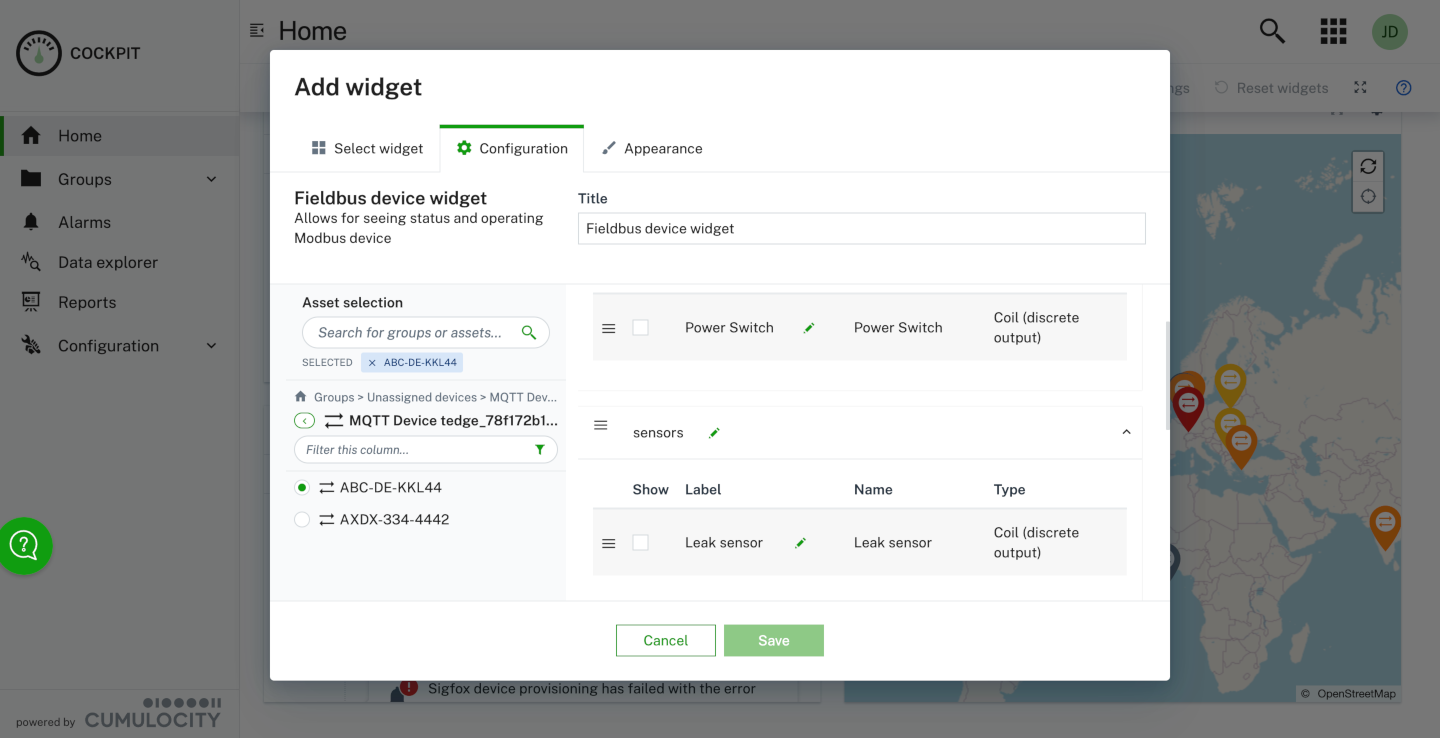Open the green help chat bubble
Viewport: 1440px width, 738px height.
point(24,545)
